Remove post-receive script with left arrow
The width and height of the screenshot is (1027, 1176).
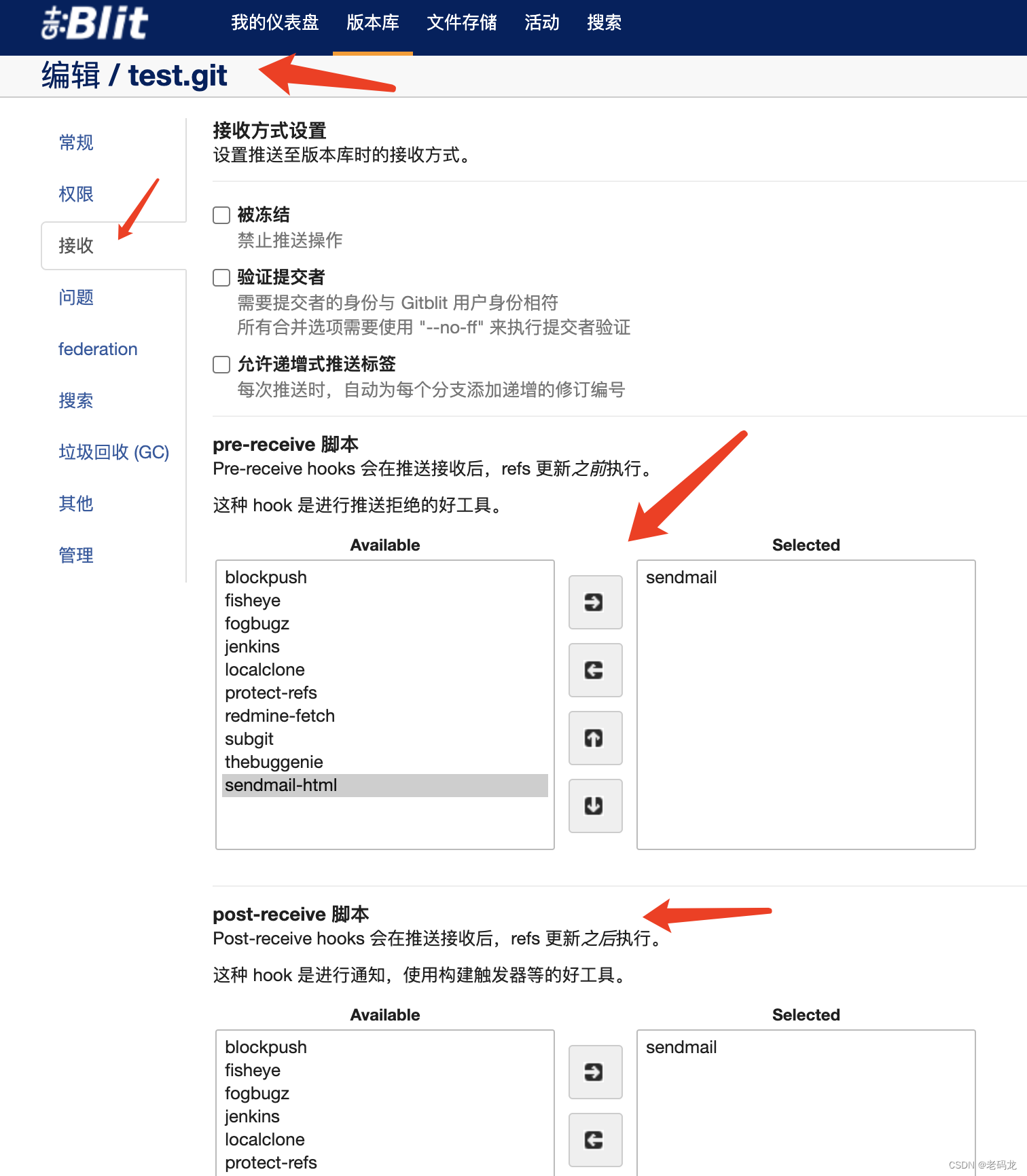(x=596, y=1140)
